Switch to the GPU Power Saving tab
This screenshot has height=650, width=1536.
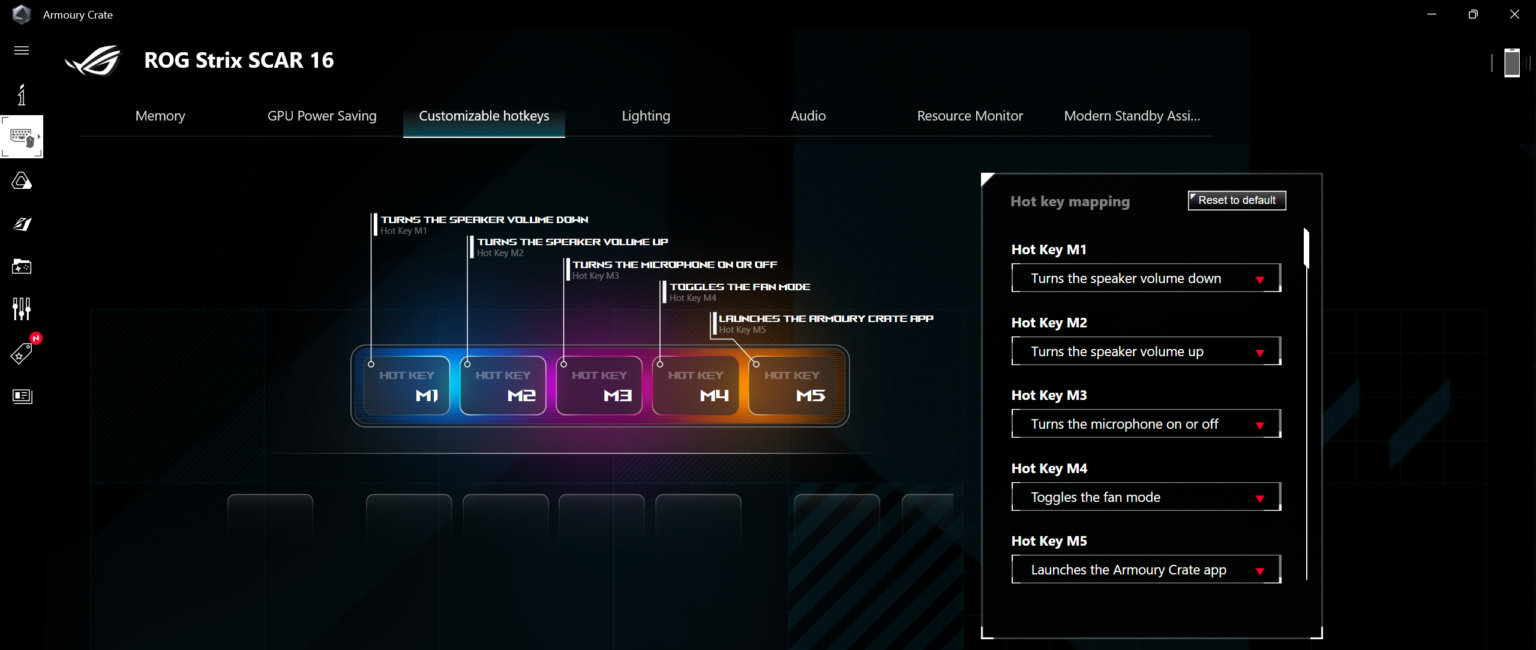[x=321, y=115]
